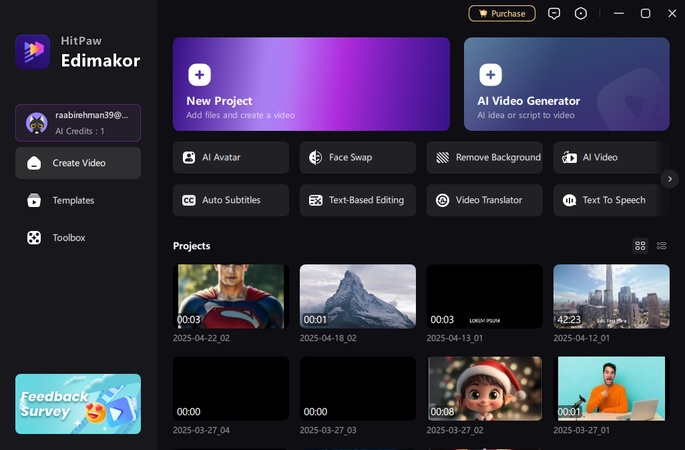Click the Text To Speech tool
Image resolution: width=685 pixels, height=450 pixels.
point(610,200)
